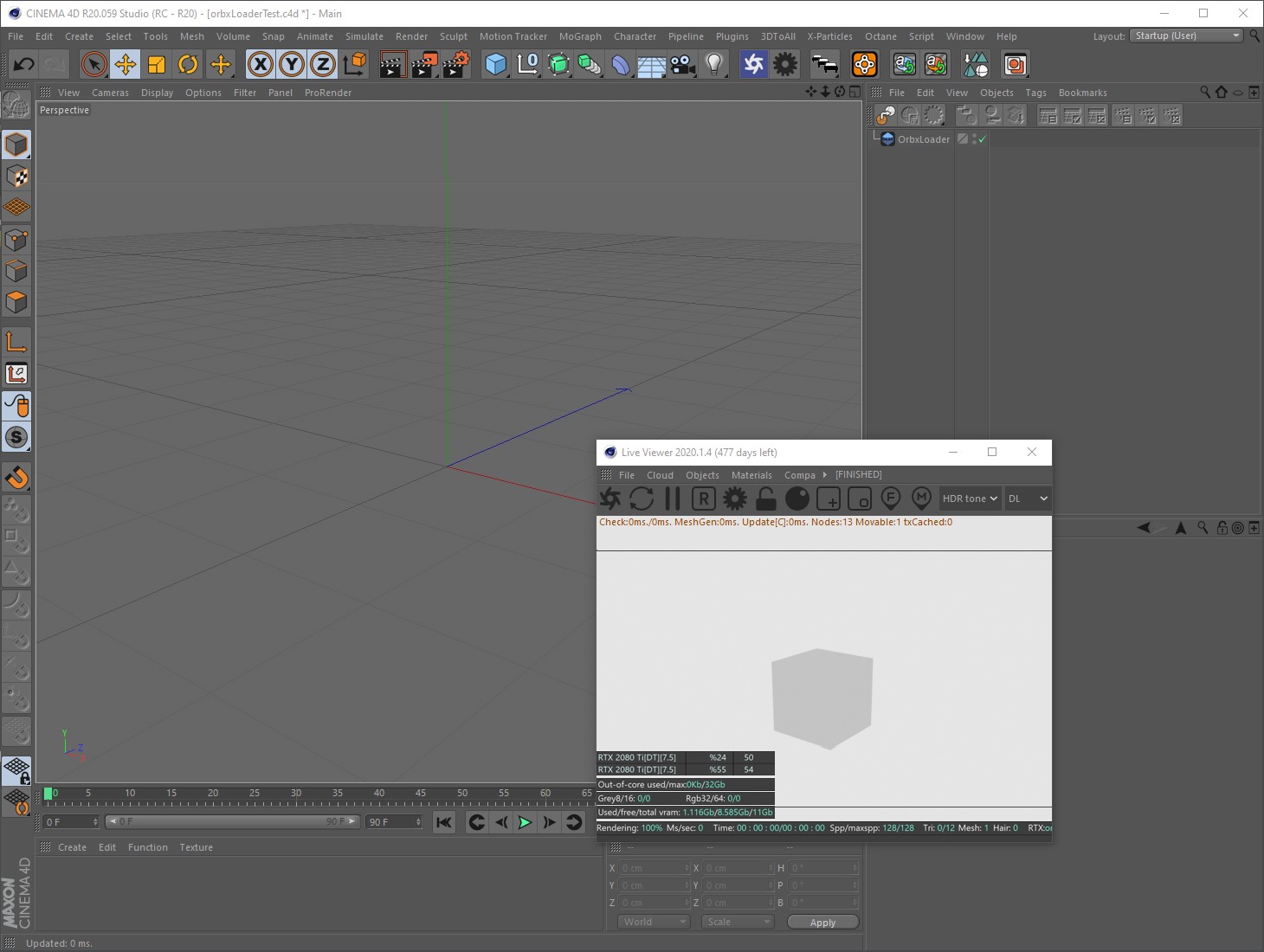This screenshot has width=1264, height=952.
Task: Select the Live Selection tool
Action: pyautogui.click(x=94, y=64)
